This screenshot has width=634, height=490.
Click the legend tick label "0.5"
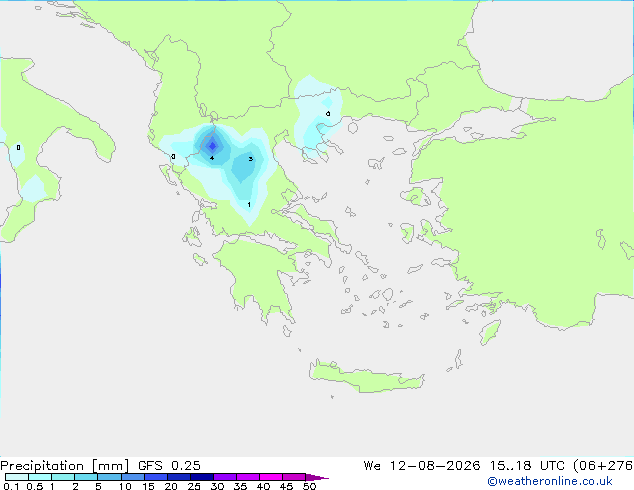click(35, 486)
